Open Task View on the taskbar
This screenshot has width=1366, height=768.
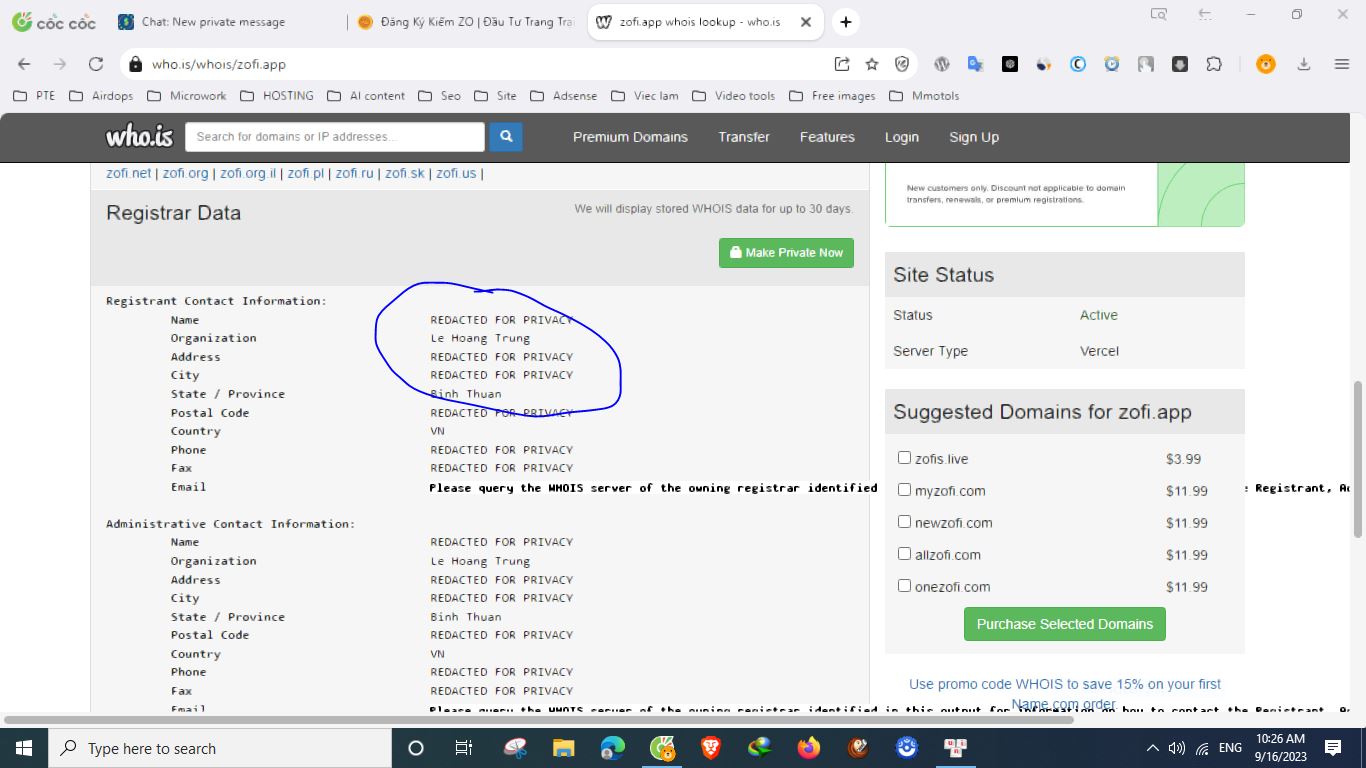[x=464, y=748]
